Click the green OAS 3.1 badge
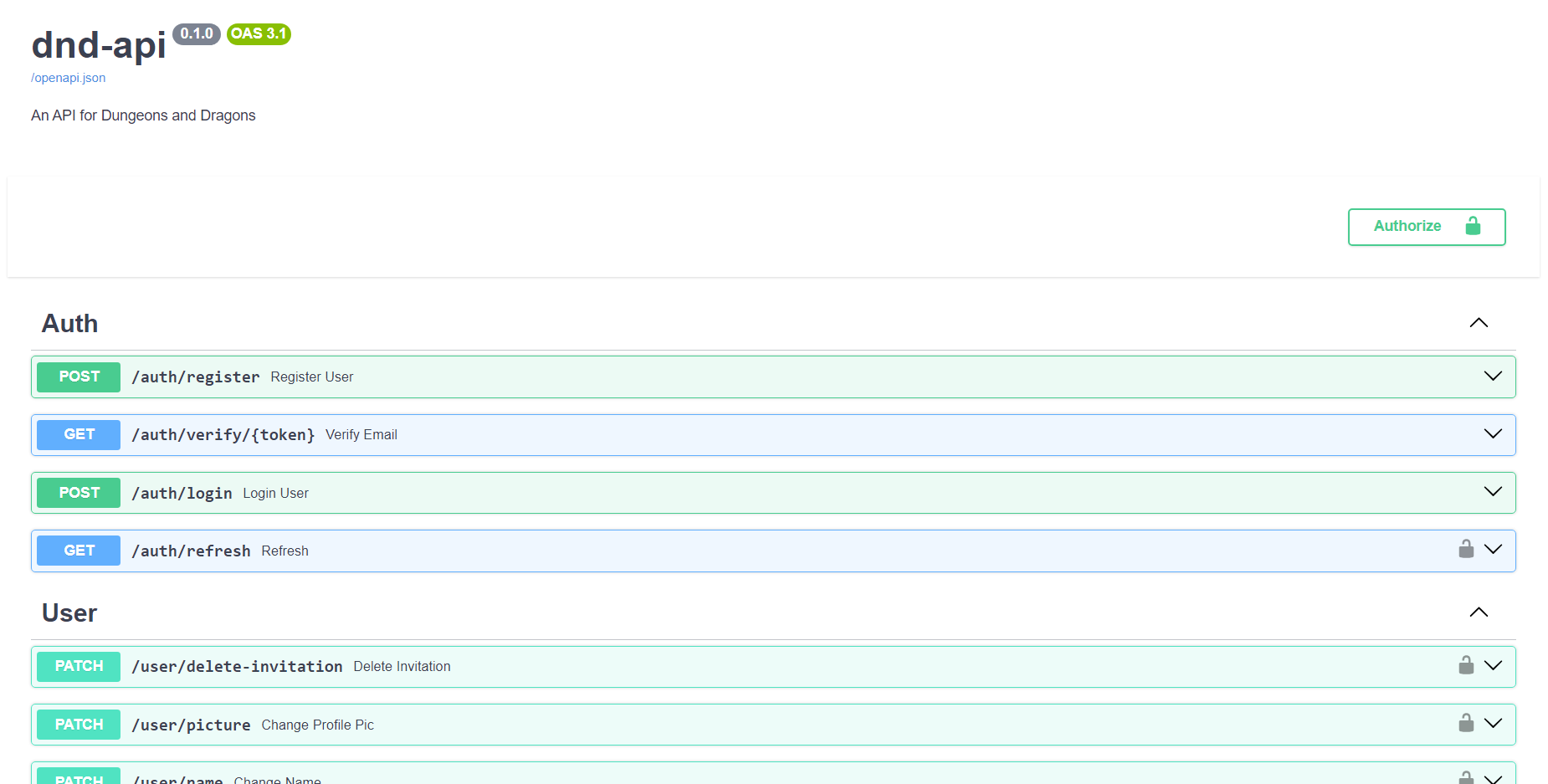 pyautogui.click(x=259, y=34)
